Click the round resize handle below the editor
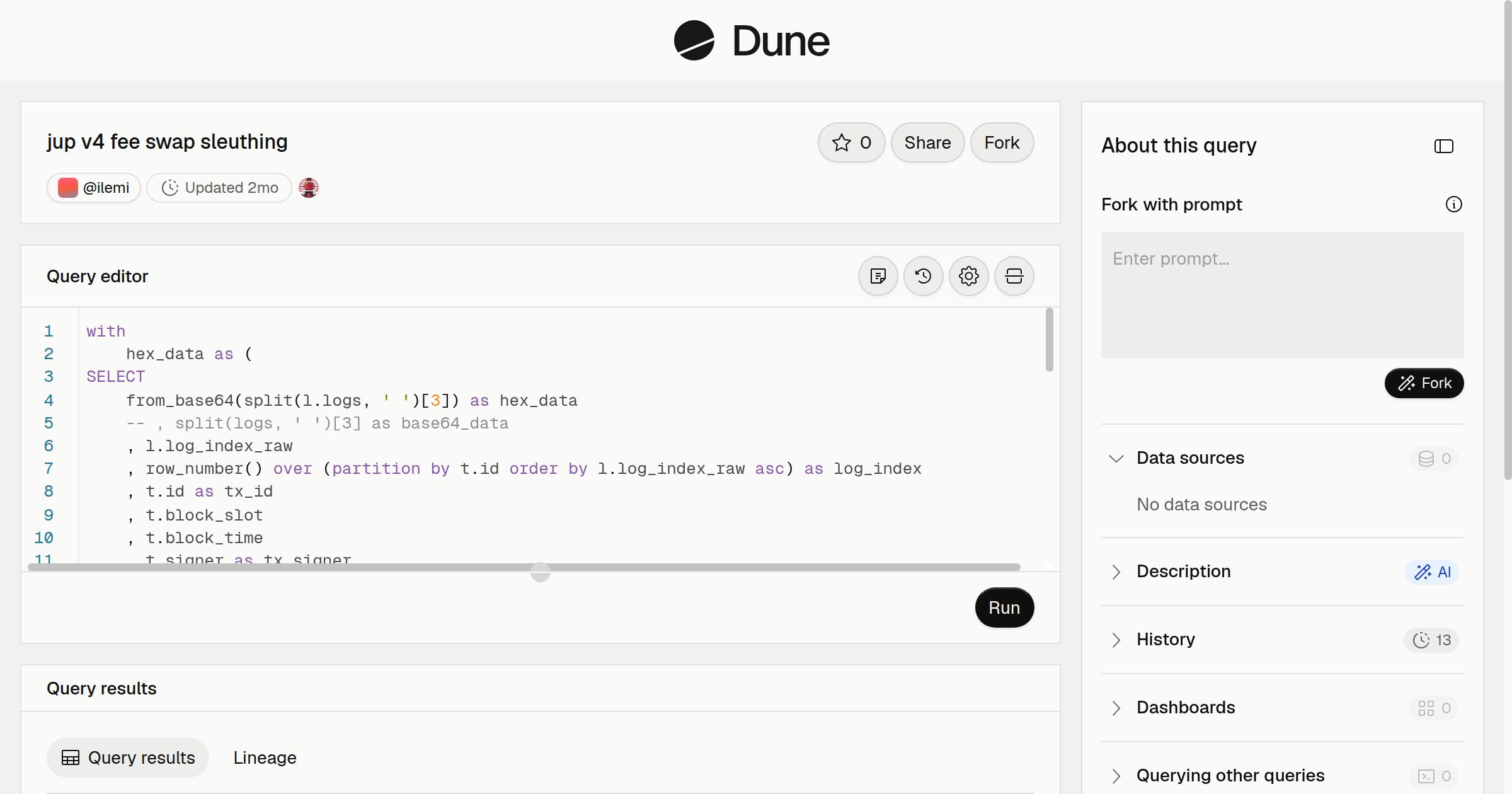 pyautogui.click(x=540, y=572)
